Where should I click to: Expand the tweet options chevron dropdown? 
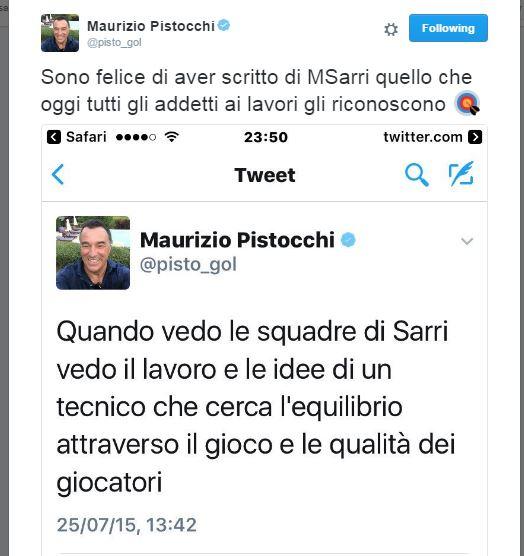[467, 241]
